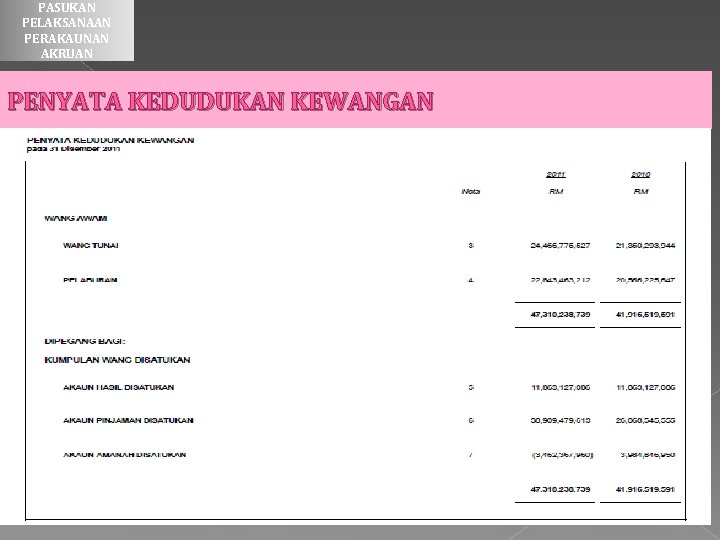Screen dimensions: 720x540
Task: Click the 'pada 31 Disember 2011' date line
Action: 73,149
